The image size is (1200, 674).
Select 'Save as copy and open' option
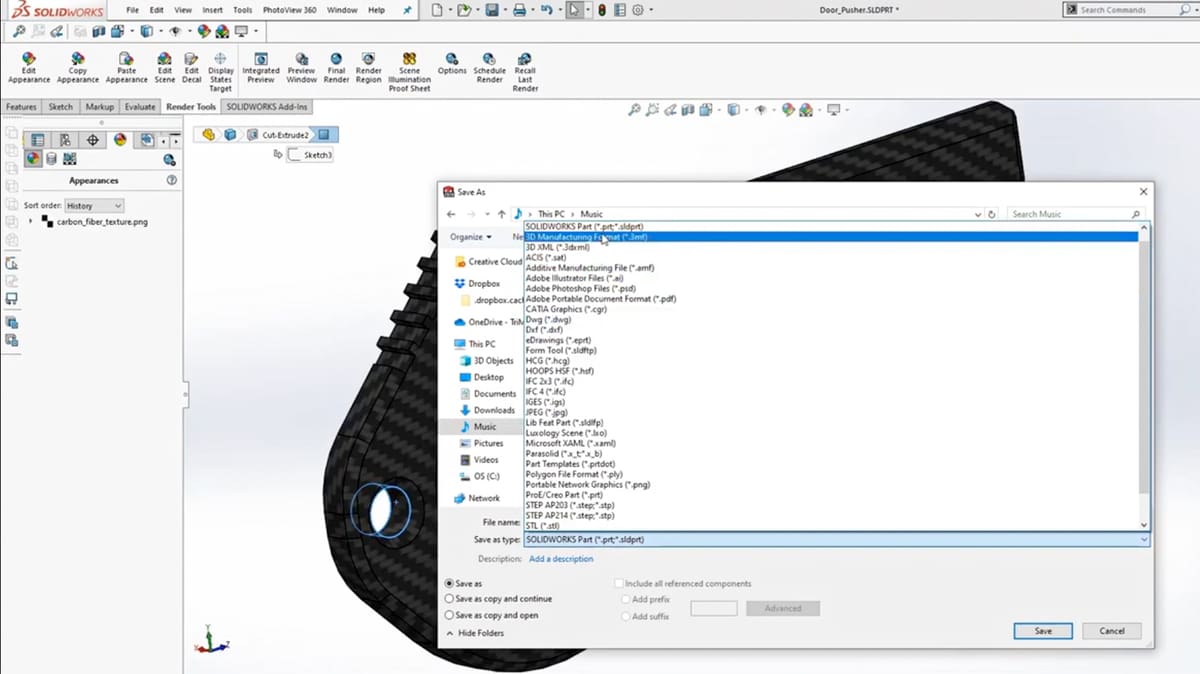[449, 615]
